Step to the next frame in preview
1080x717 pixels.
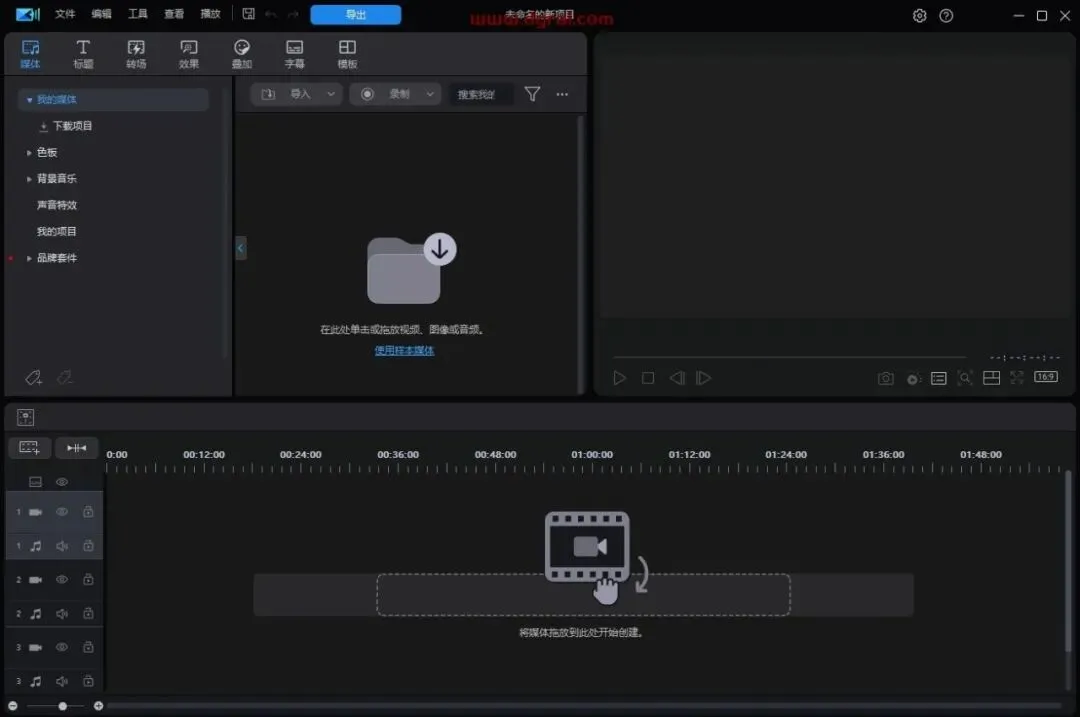pyautogui.click(x=703, y=378)
